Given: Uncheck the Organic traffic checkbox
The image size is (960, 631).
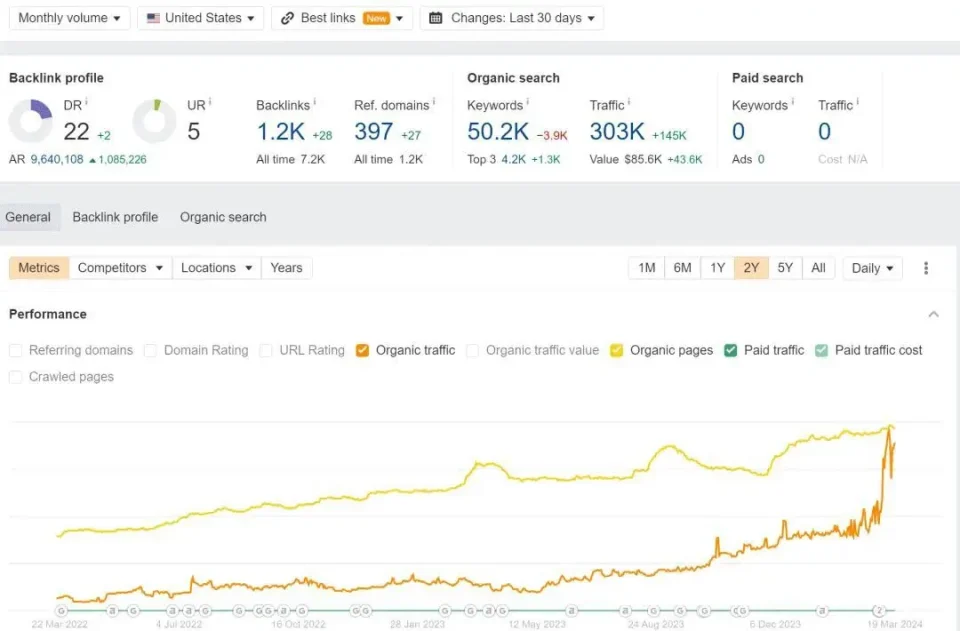Looking at the screenshot, I should pyautogui.click(x=362, y=350).
